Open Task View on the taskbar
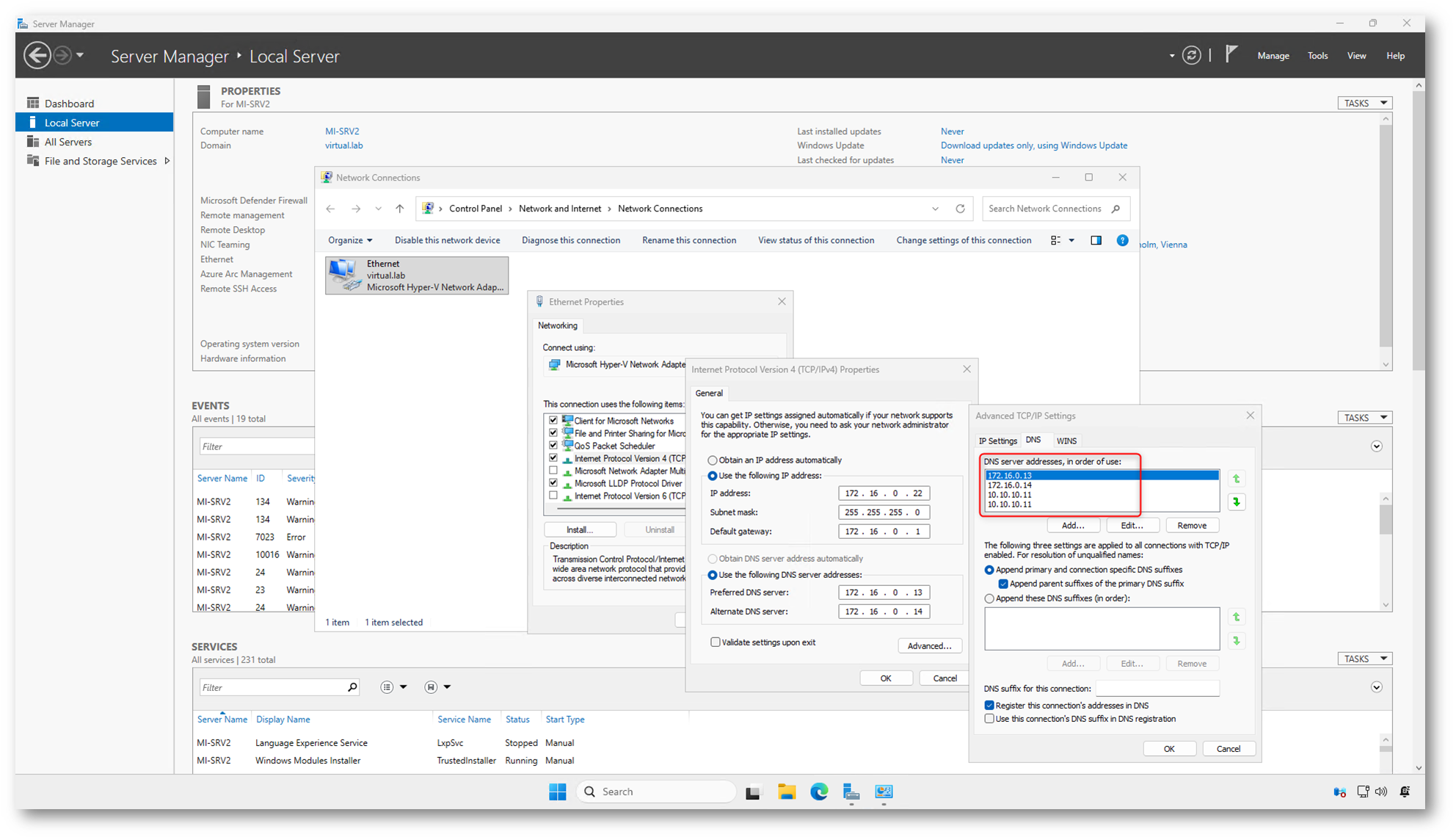 click(x=753, y=792)
